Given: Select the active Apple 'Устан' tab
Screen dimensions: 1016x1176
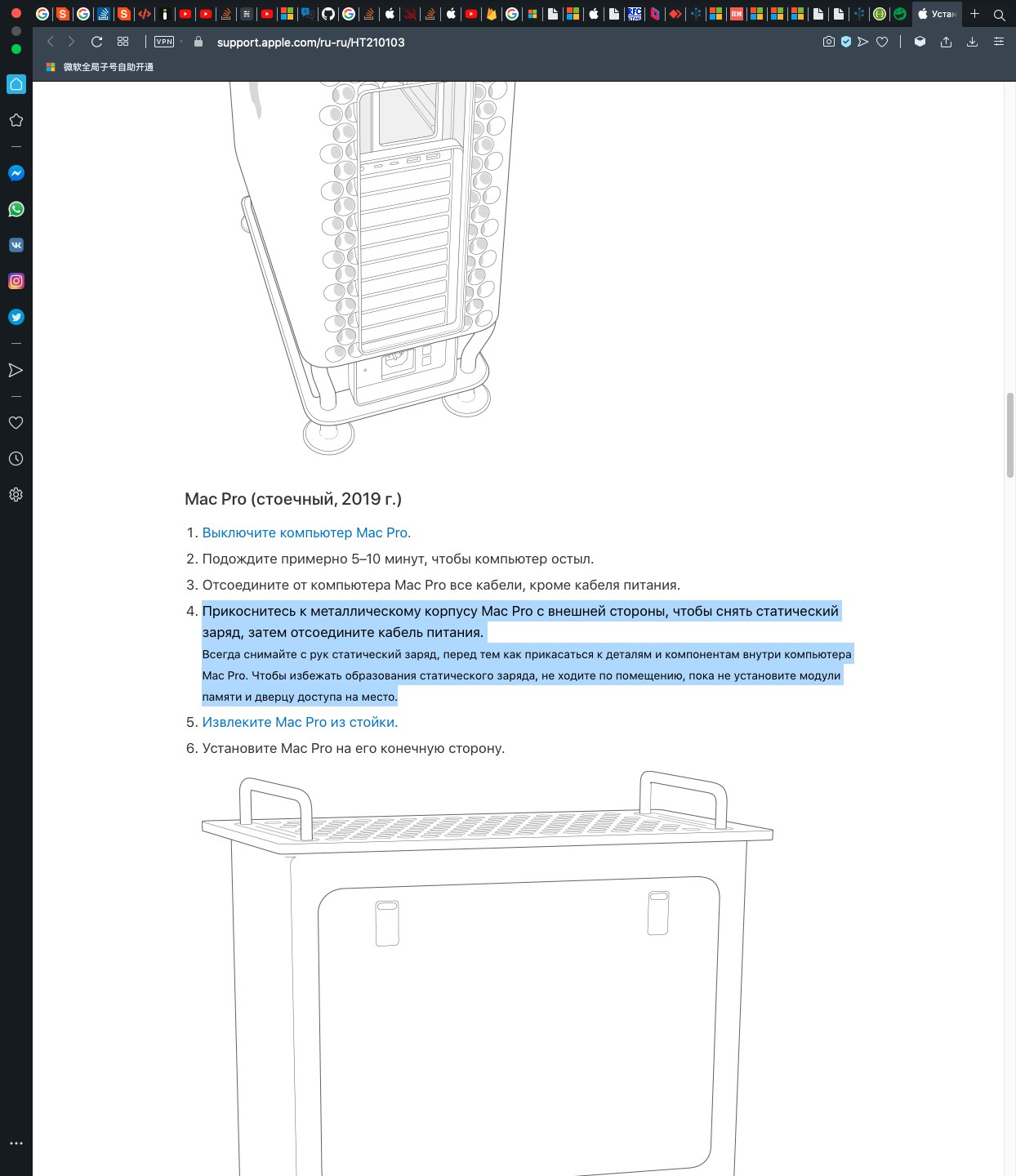Looking at the screenshot, I should pos(936,14).
